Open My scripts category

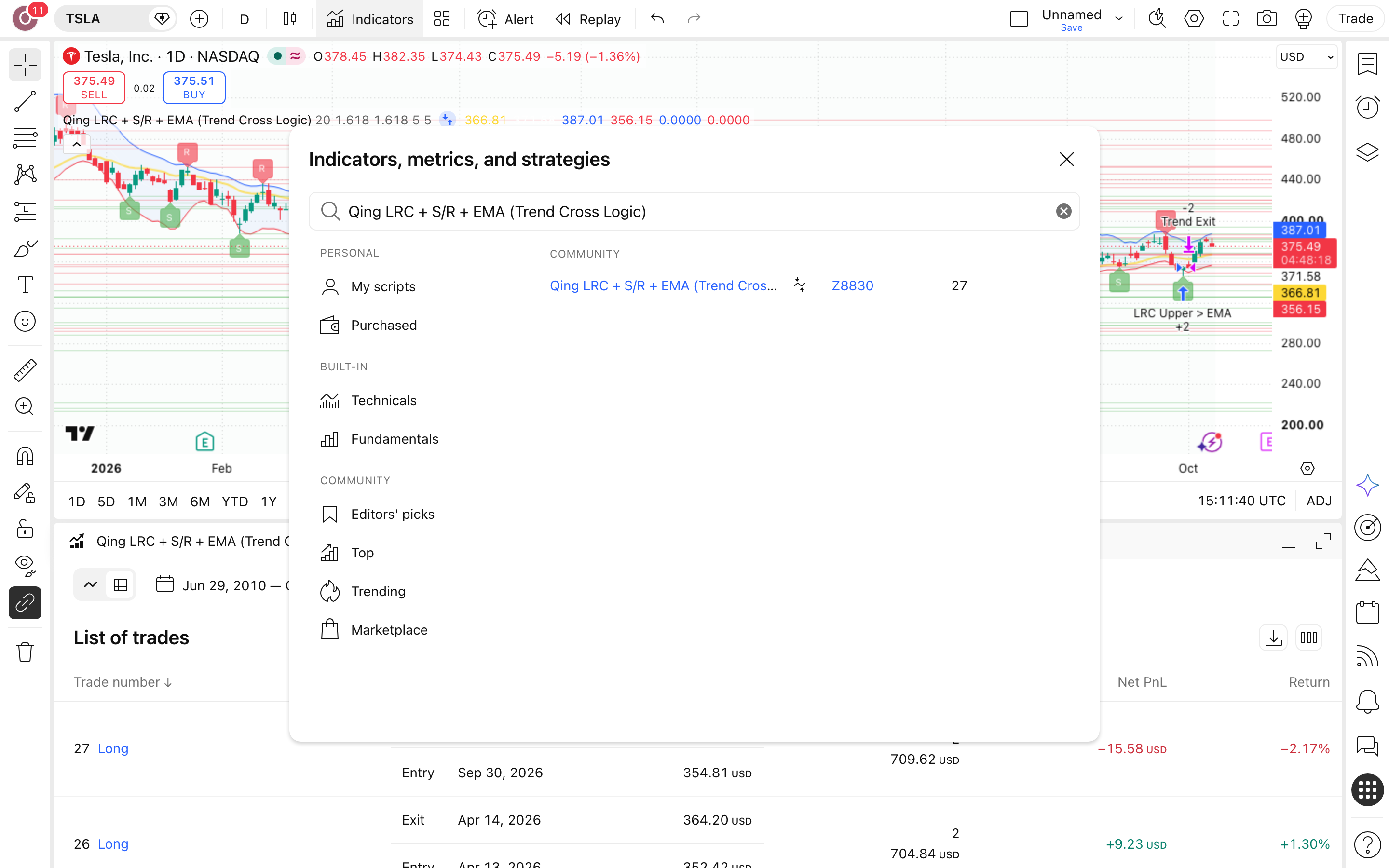(x=368, y=286)
